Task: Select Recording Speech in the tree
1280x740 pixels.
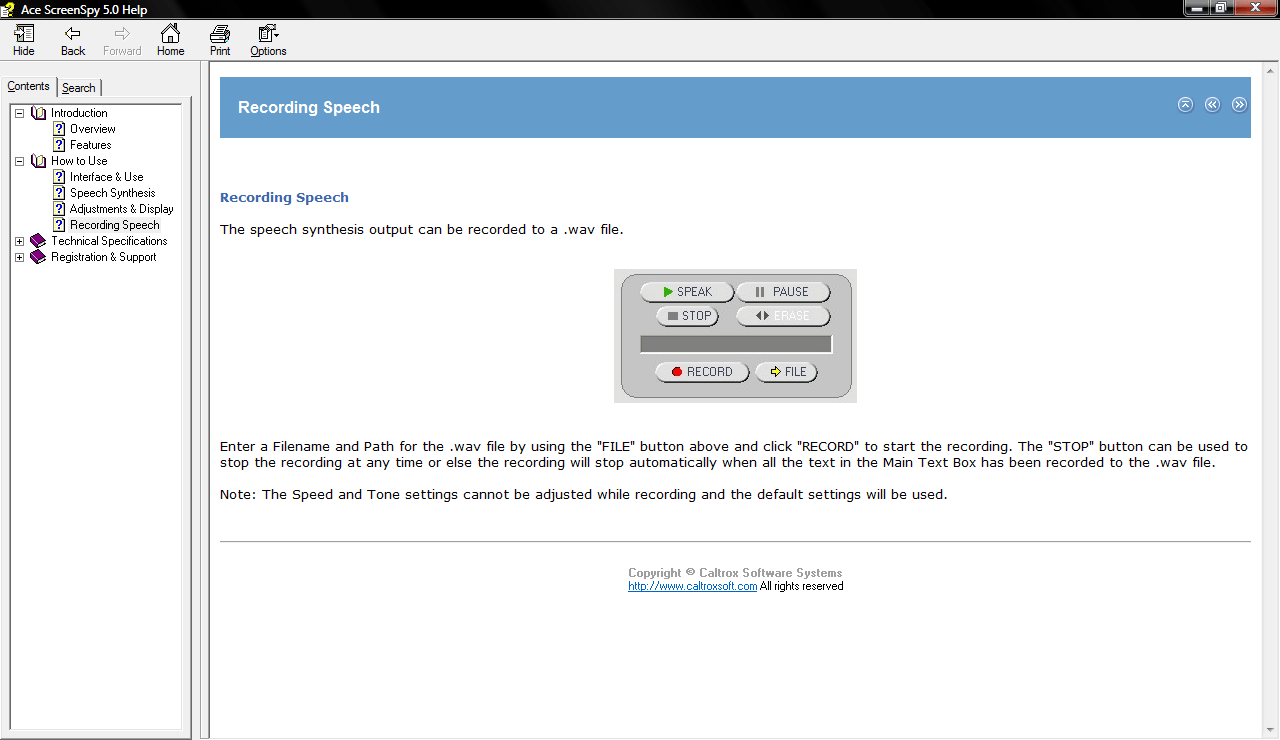Action: point(115,225)
